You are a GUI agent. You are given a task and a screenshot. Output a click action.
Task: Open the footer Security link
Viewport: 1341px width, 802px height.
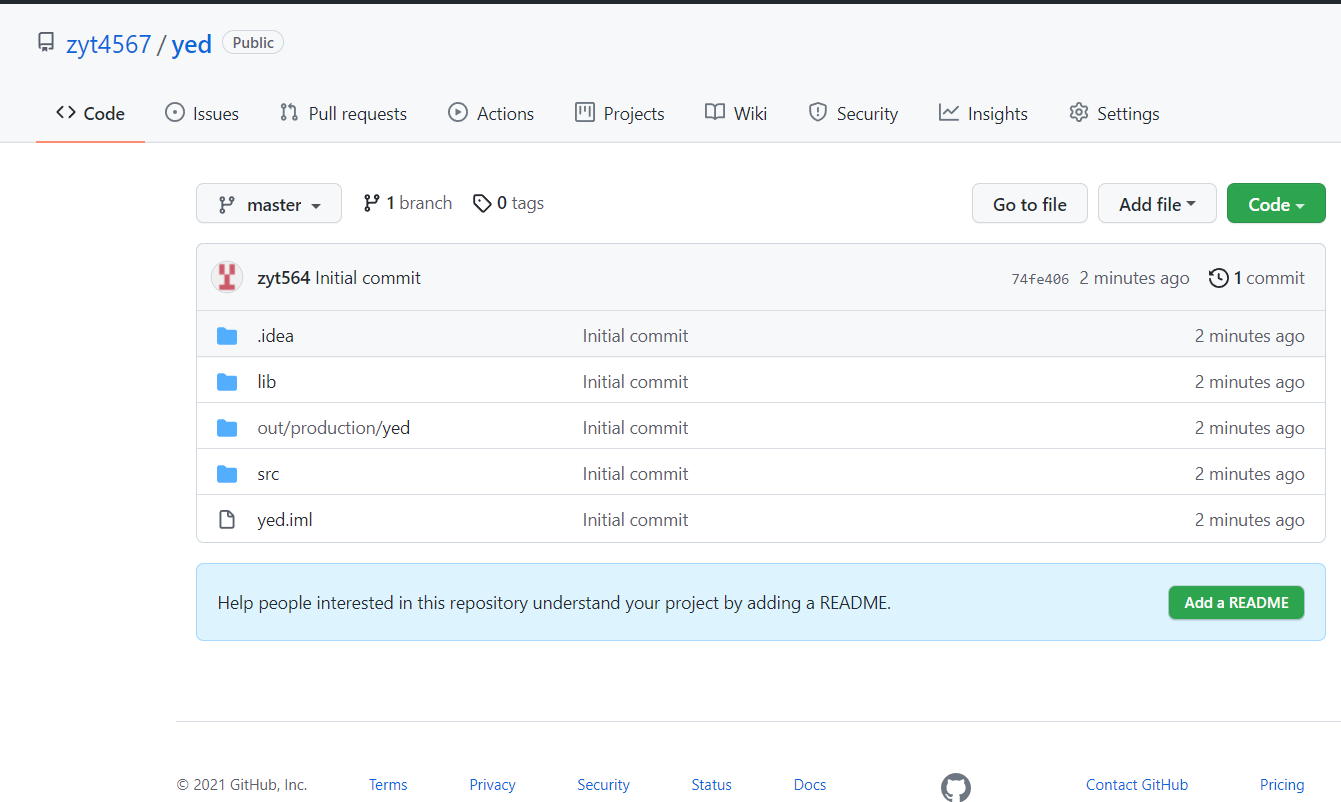point(603,785)
